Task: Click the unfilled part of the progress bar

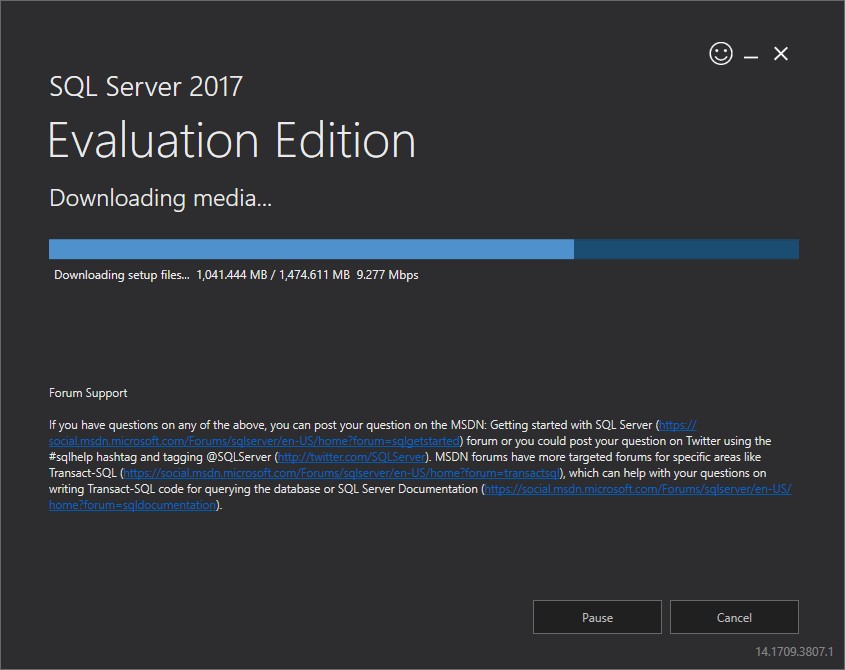Action: point(686,249)
